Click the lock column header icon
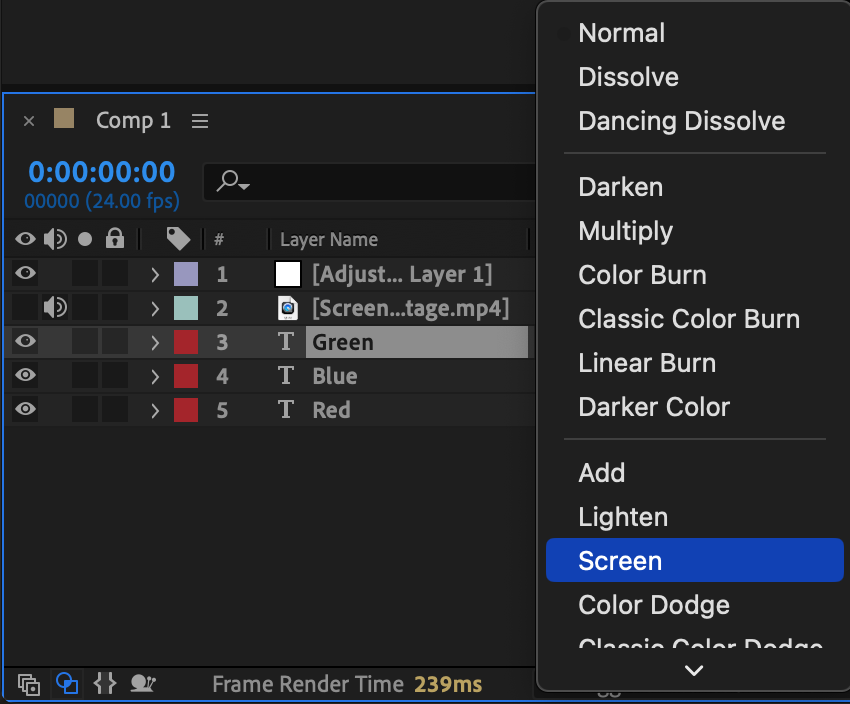 pyautogui.click(x=115, y=239)
